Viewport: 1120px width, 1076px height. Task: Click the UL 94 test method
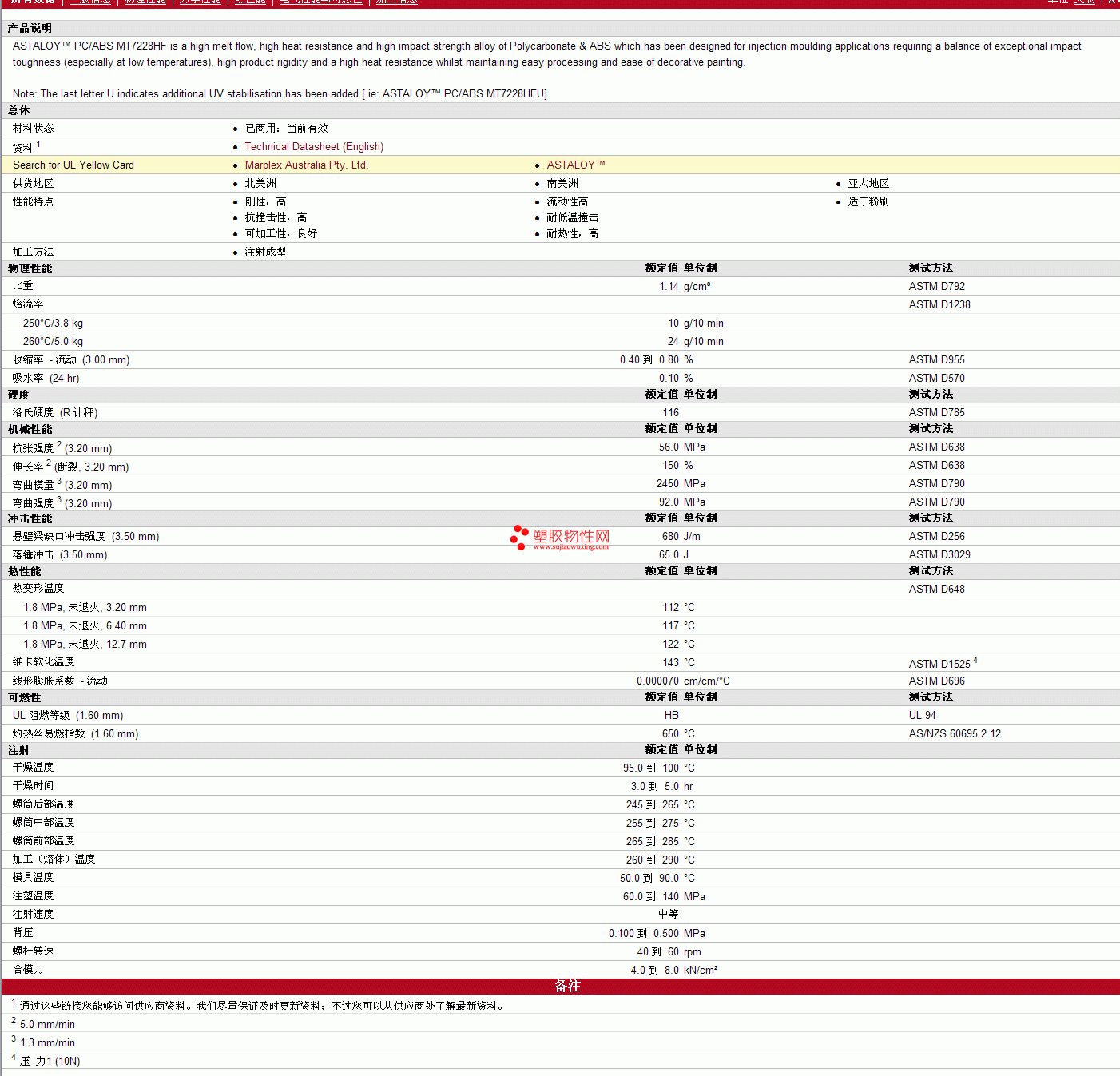click(x=923, y=716)
